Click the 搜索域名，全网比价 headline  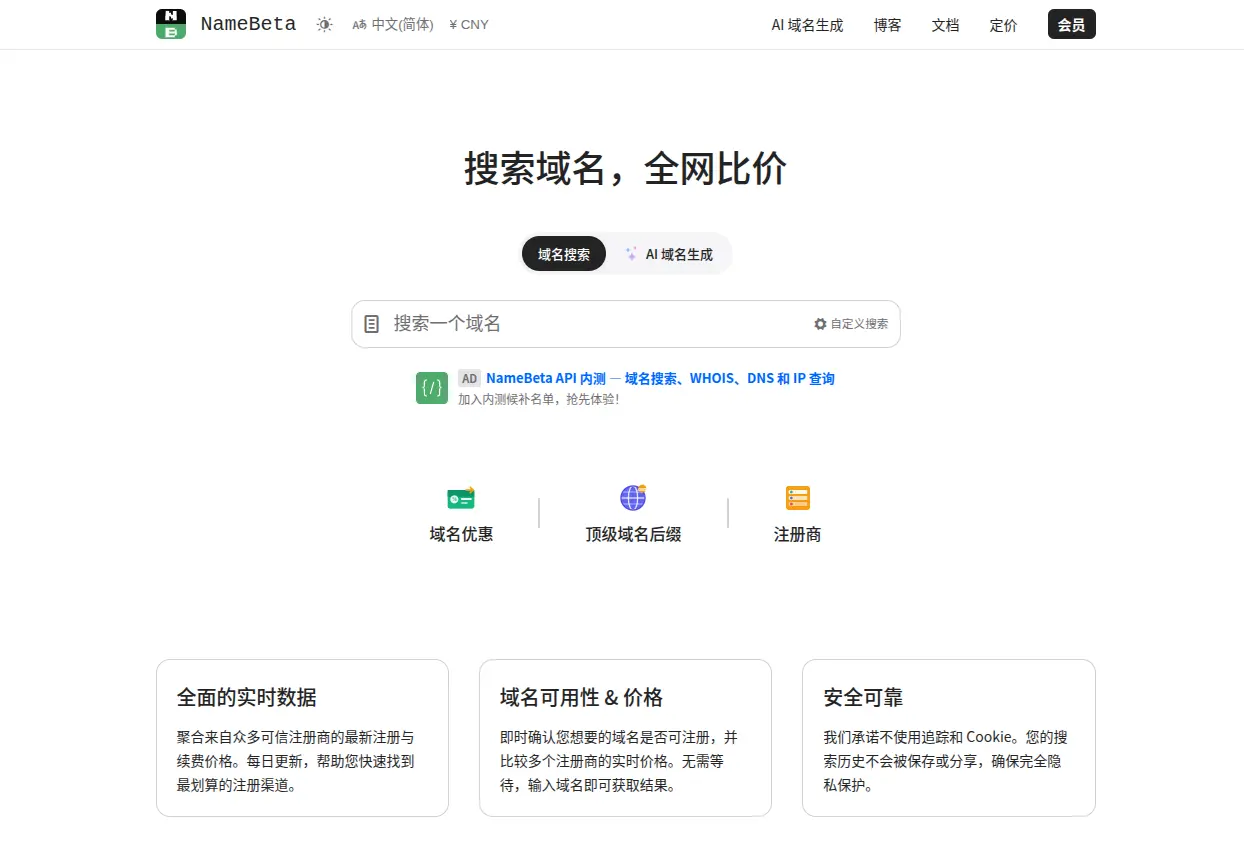(x=626, y=168)
